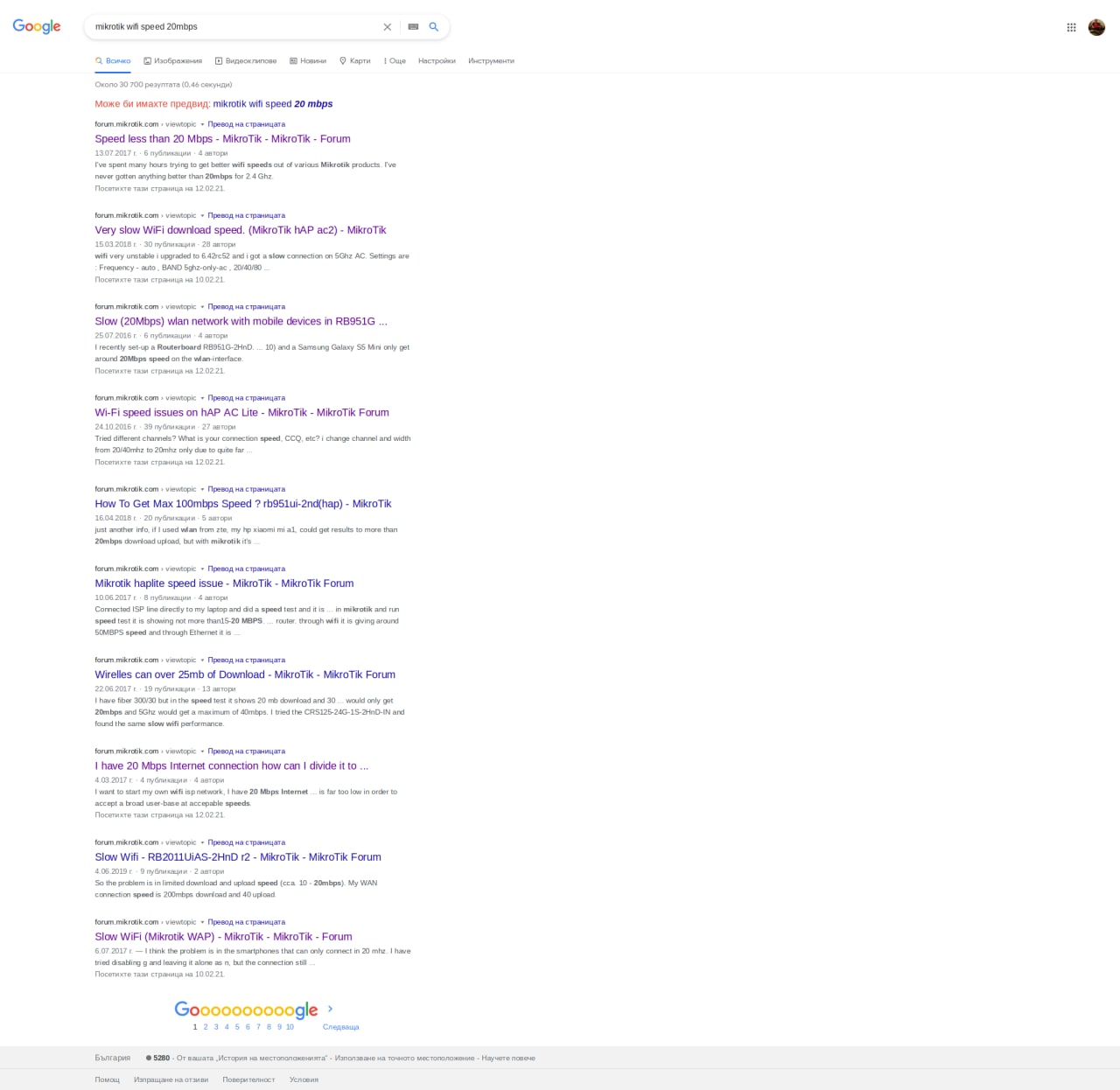
Task: Open result How To Get Max 100mbps Speed
Action: pos(243,504)
